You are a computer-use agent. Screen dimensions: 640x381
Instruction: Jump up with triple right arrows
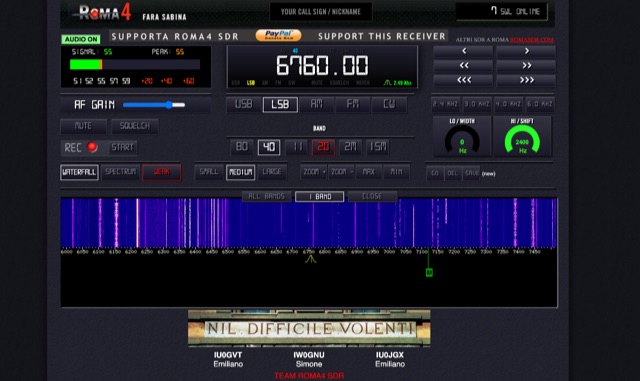click(526, 80)
